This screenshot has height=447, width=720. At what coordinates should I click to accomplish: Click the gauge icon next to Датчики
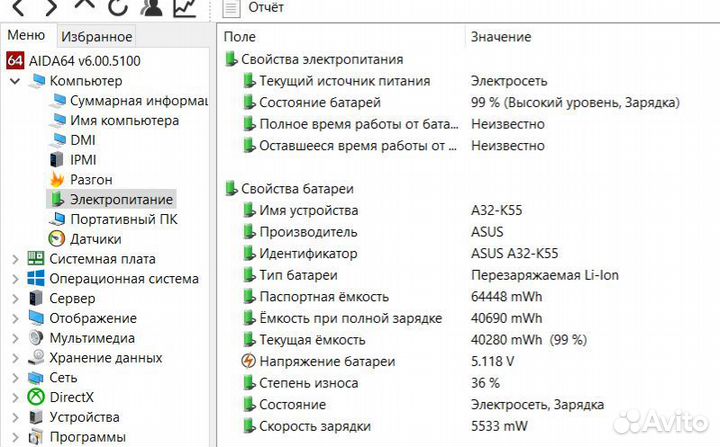coord(56,238)
